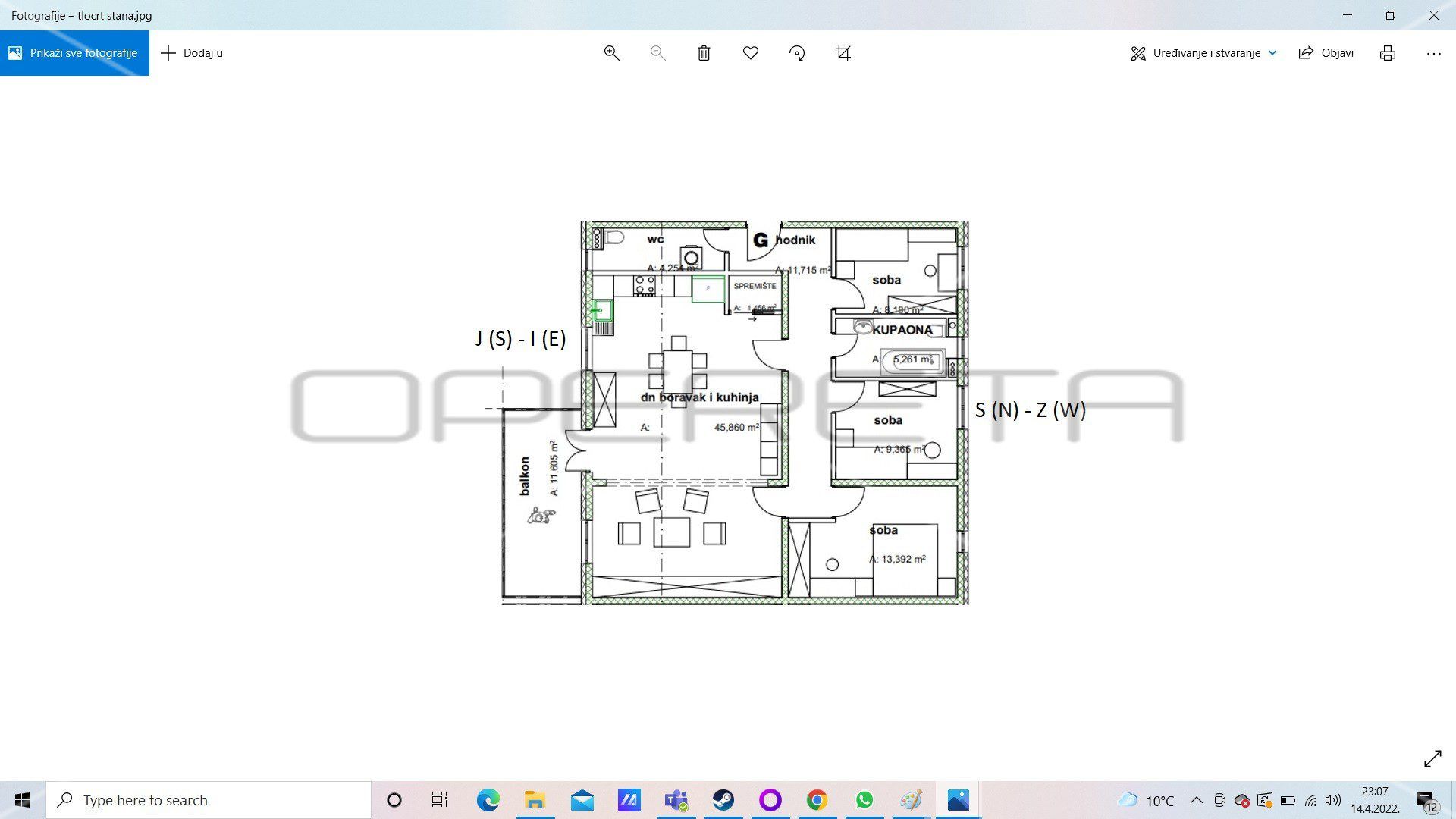Click the Prikaži sve fotografije toggle button
1456x819 pixels.
click(x=75, y=52)
